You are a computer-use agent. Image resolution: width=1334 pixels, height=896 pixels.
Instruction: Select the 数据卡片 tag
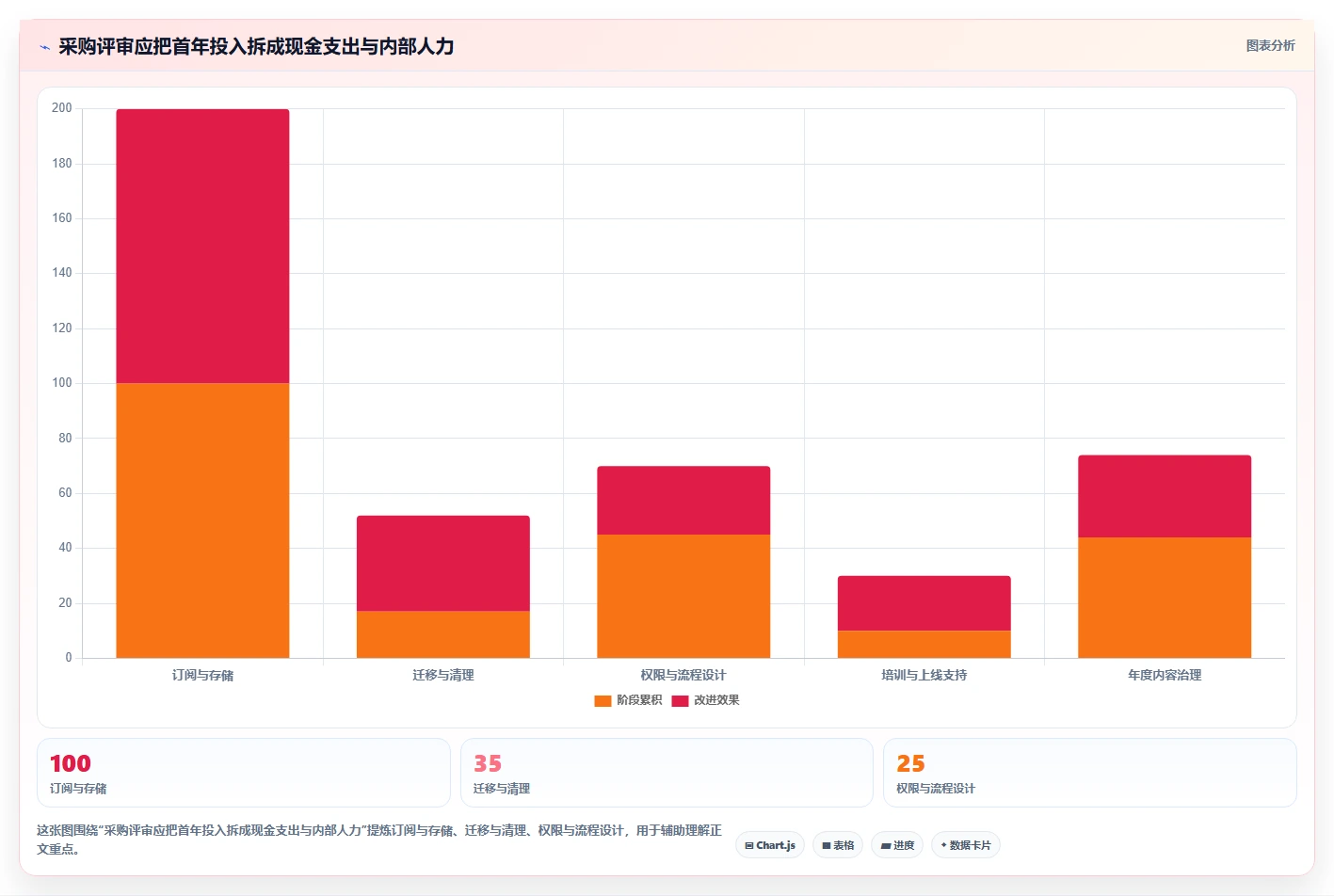tap(966, 845)
